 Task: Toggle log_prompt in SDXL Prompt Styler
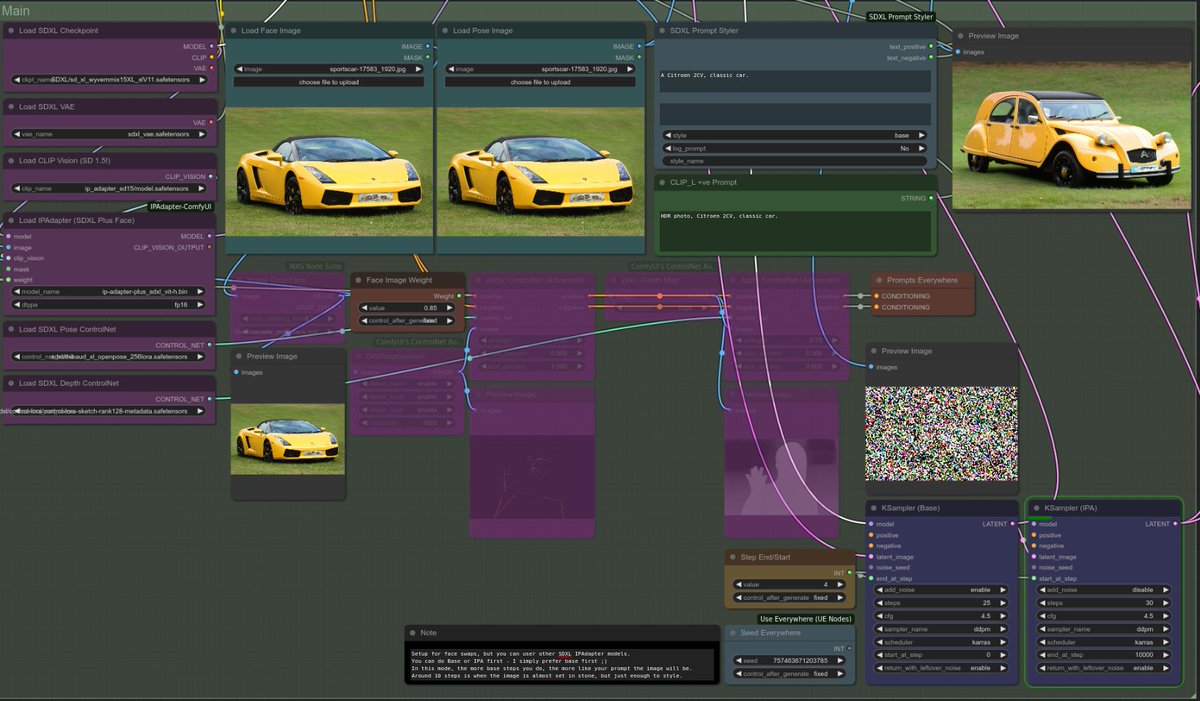tap(794, 148)
